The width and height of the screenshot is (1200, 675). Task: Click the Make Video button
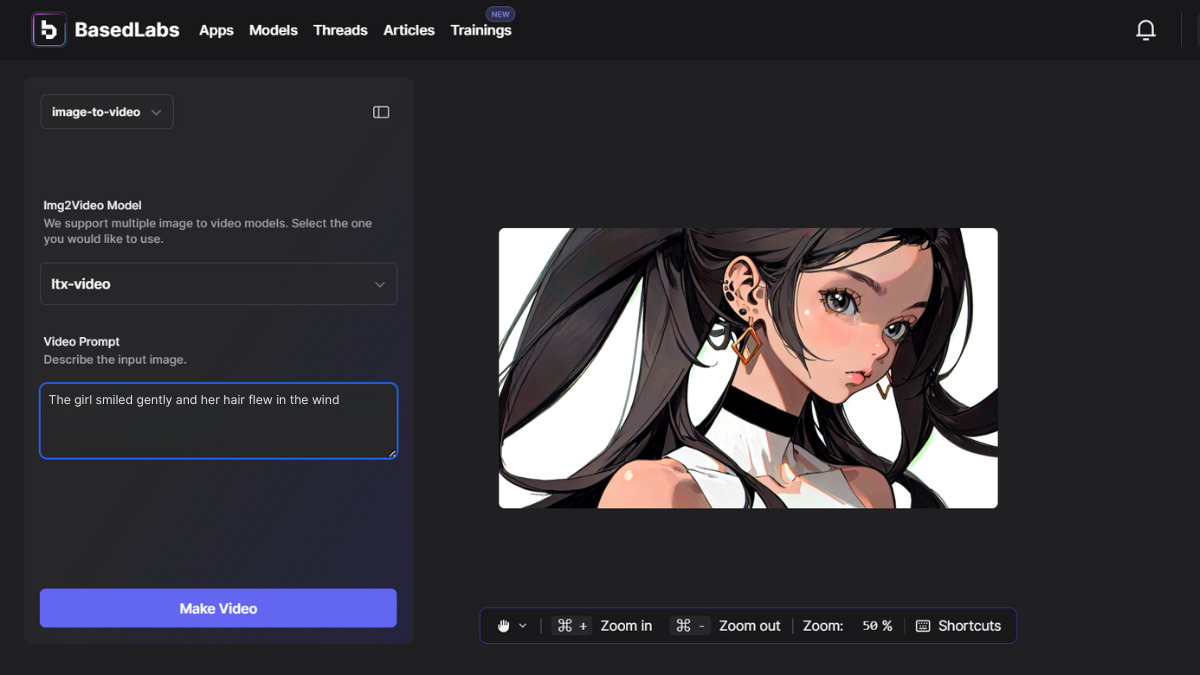218,608
